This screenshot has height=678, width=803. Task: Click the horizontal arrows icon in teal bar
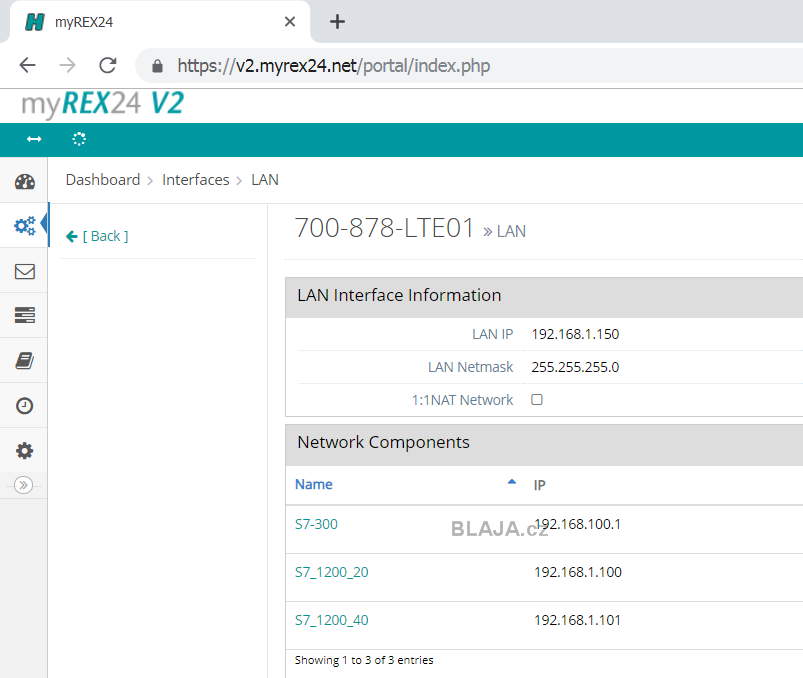[34, 139]
